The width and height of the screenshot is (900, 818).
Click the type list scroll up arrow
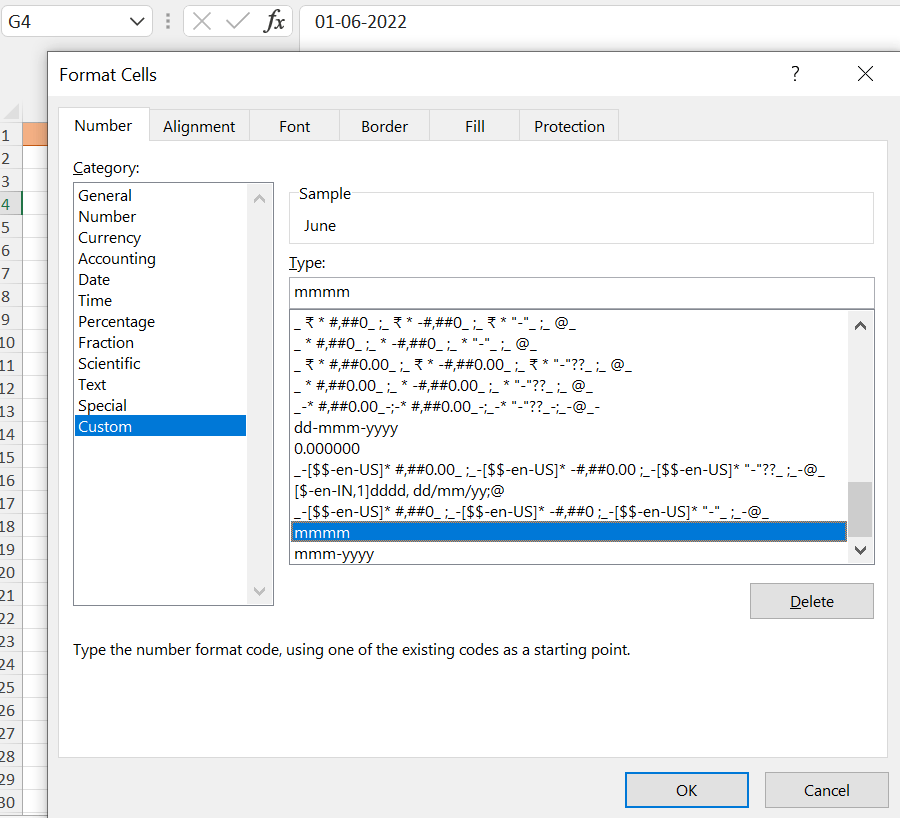[860, 326]
